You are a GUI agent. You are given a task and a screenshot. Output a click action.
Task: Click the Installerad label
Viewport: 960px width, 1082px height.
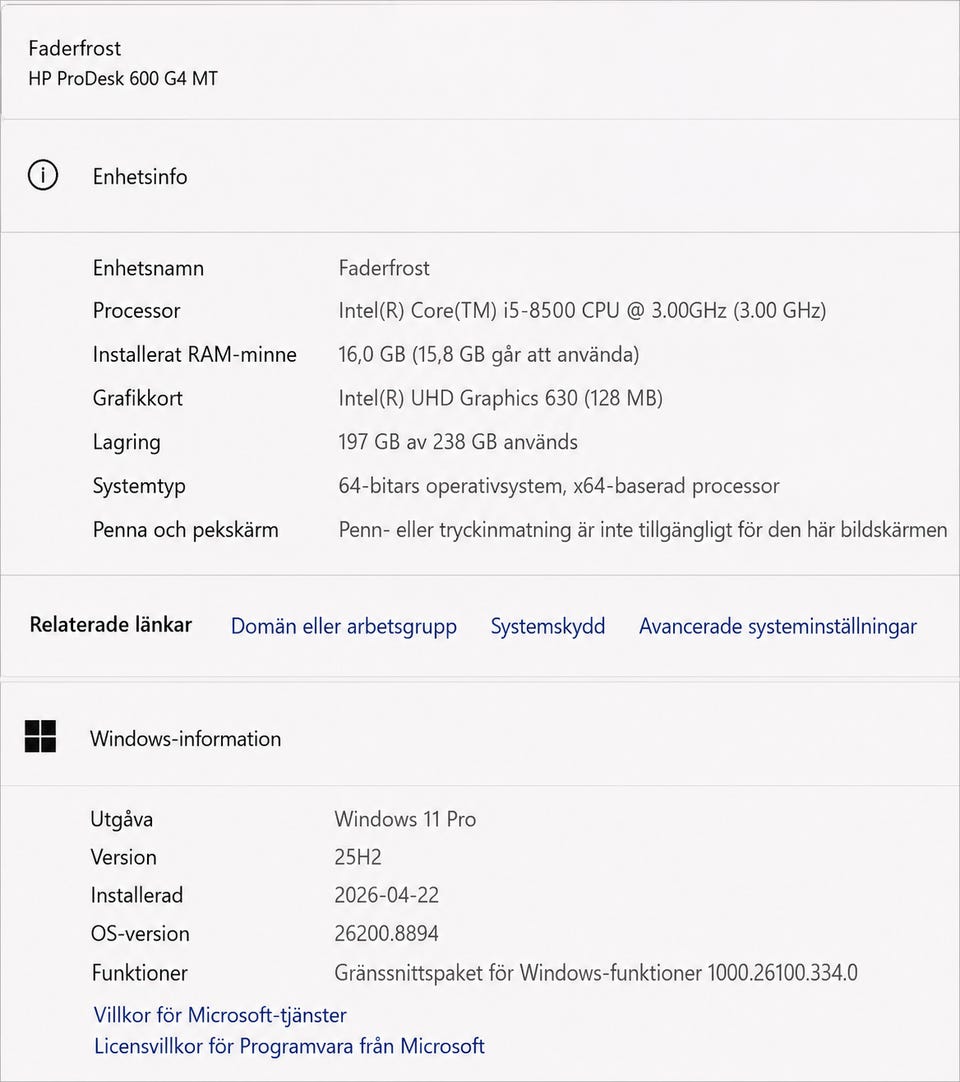tap(137, 895)
